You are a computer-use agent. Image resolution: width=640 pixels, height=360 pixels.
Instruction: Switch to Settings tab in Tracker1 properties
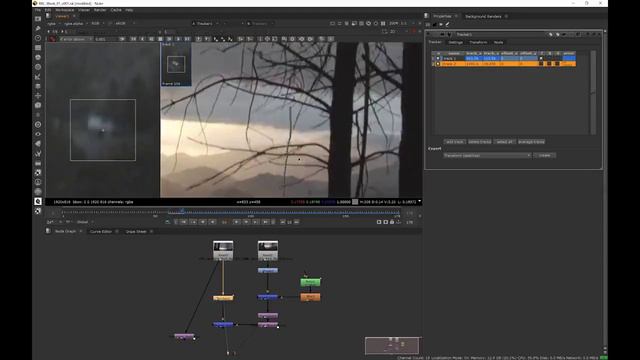456,42
